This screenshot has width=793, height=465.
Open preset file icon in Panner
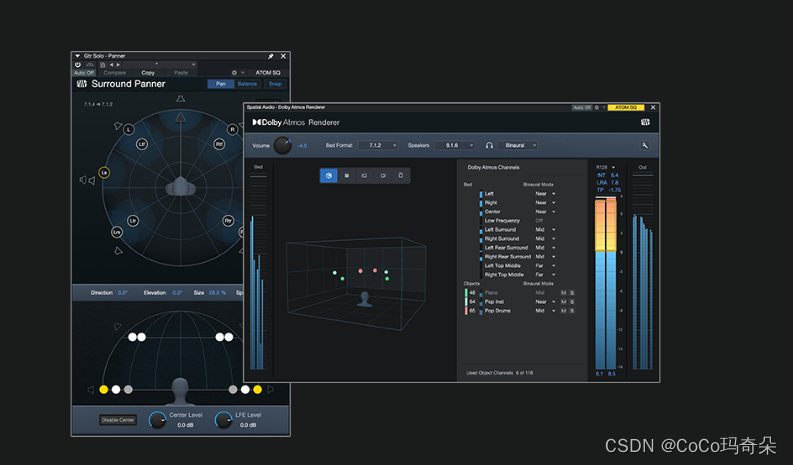pos(103,65)
